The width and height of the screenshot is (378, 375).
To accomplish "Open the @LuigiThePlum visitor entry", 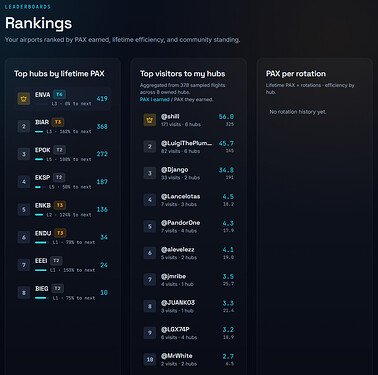I will tap(189, 147).
